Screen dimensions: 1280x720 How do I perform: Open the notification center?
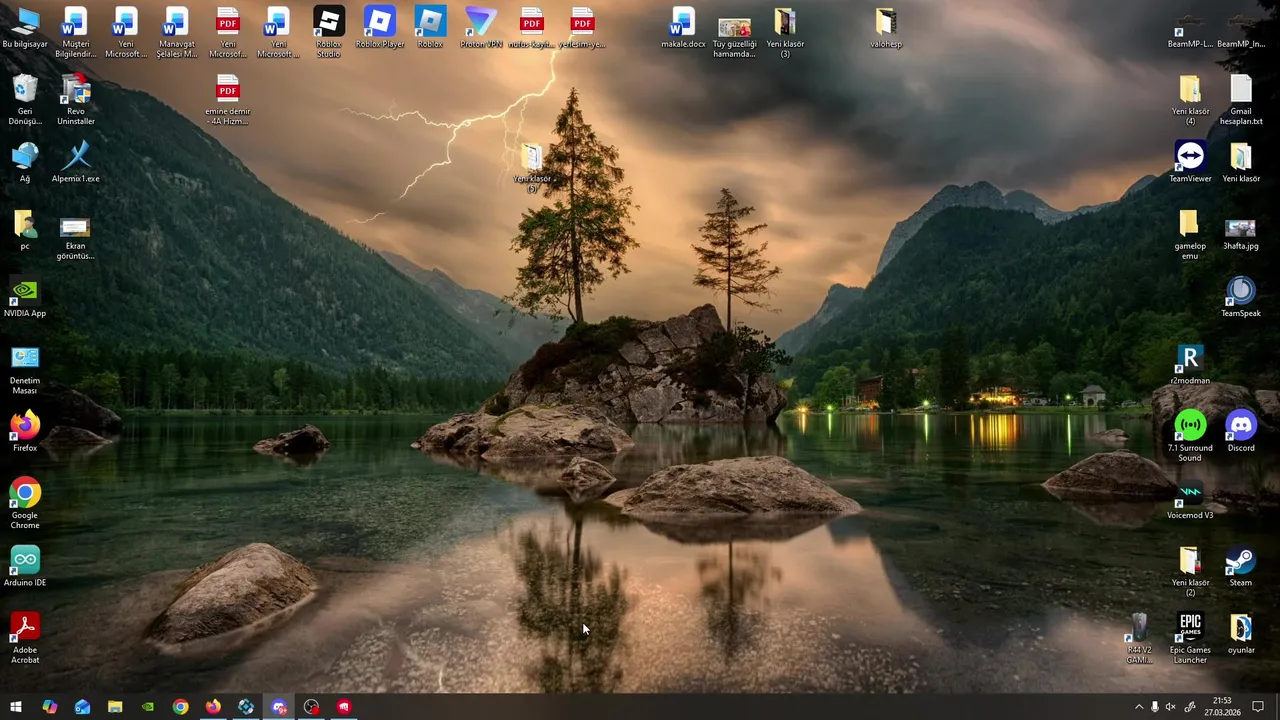pyautogui.click(x=1258, y=707)
